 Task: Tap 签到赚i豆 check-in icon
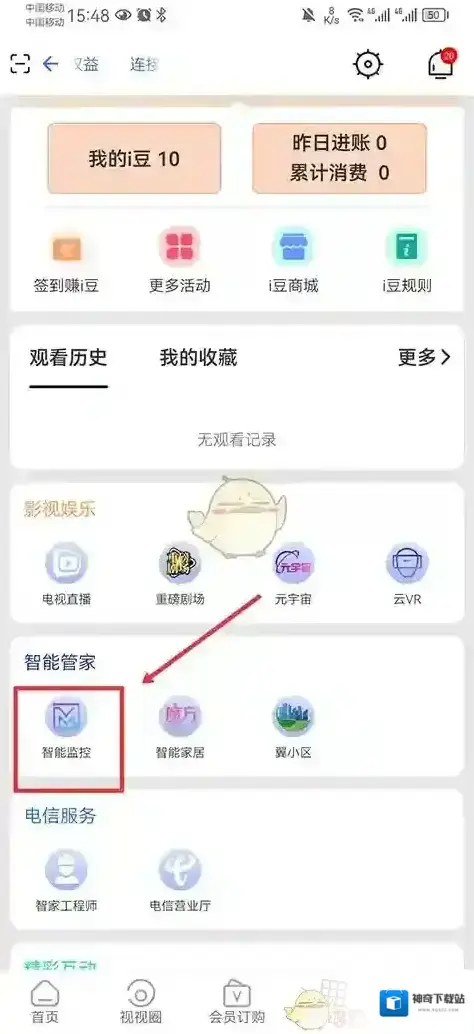66,249
